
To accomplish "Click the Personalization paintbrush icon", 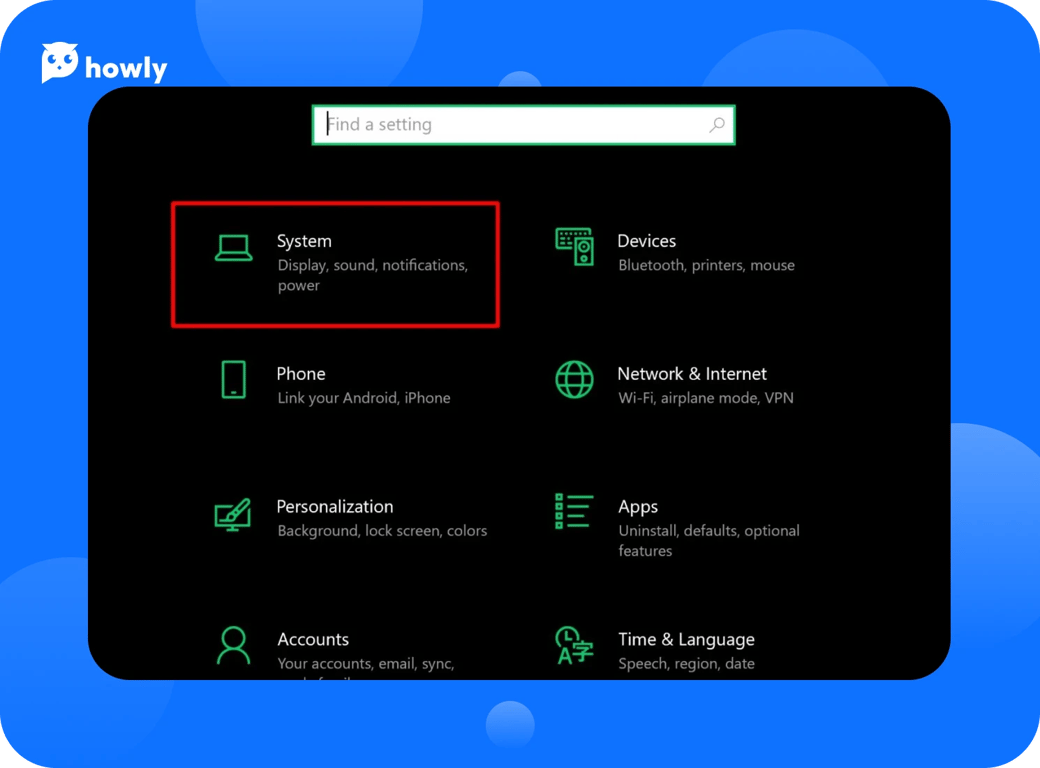I will point(233,514).
